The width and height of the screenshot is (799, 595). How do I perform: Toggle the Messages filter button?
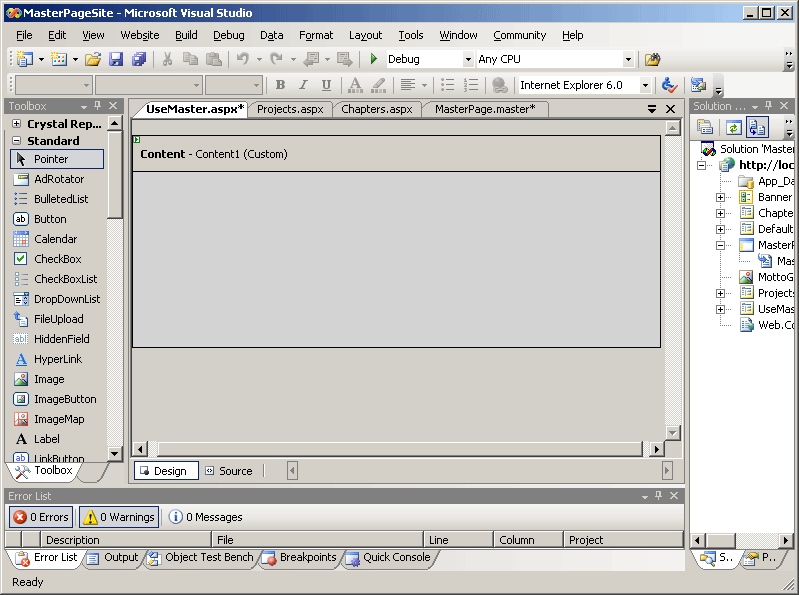[x=205, y=517]
